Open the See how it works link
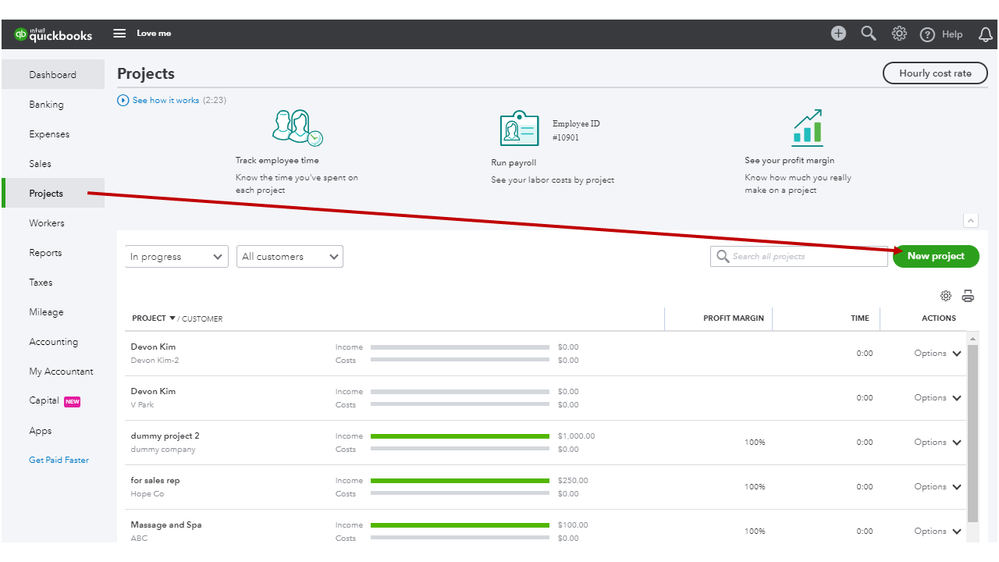999x562 pixels. coord(165,101)
